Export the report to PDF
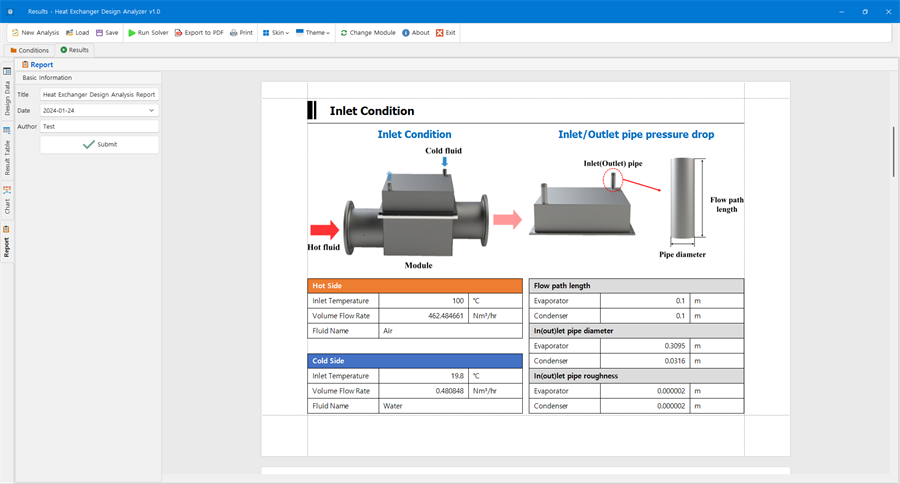The image size is (900, 484). (199, 33)
